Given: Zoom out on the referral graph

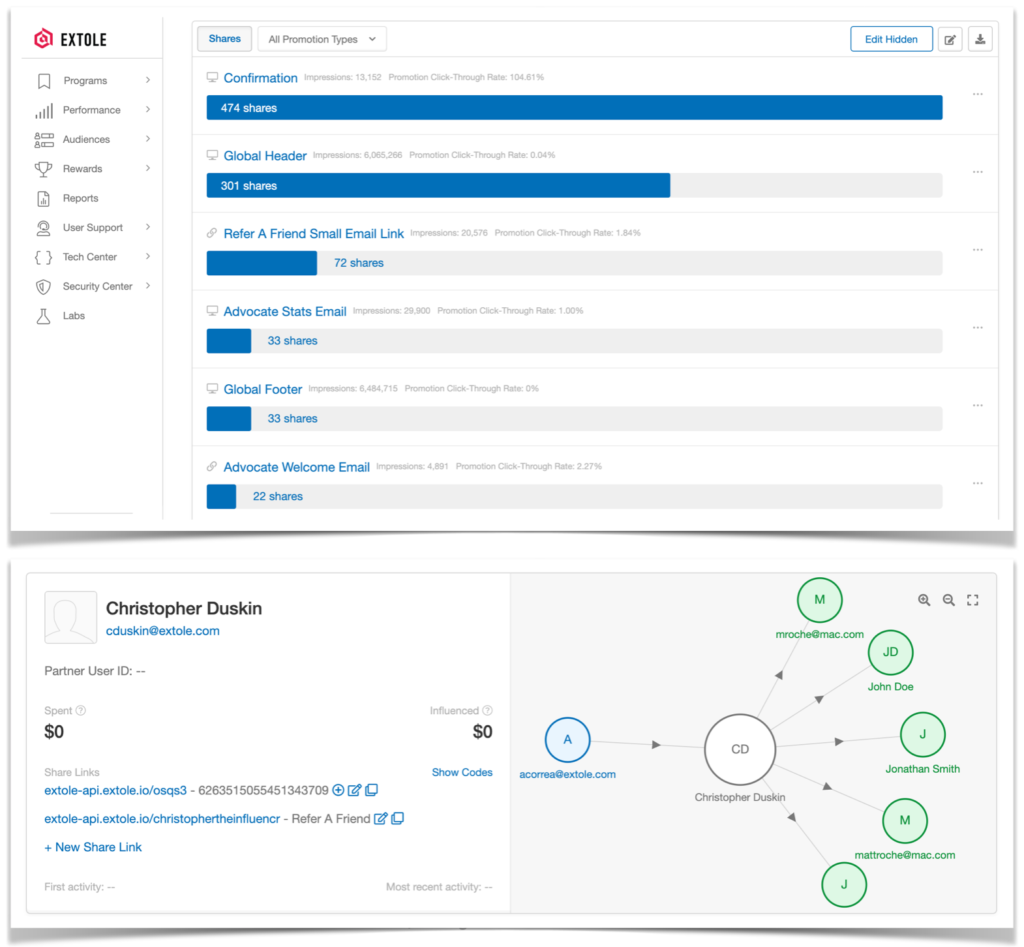Looking at the screenshot, I should pyautogui.click(x=949, y=600).
